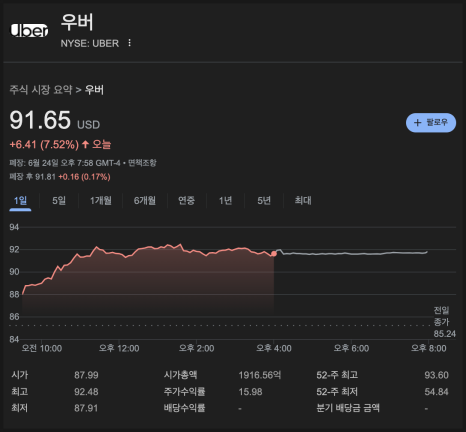The width and height of the screenshot is (466, 432).
Task: Click the 분기 배당금 금액 label
Action: (x=348, y=408)
